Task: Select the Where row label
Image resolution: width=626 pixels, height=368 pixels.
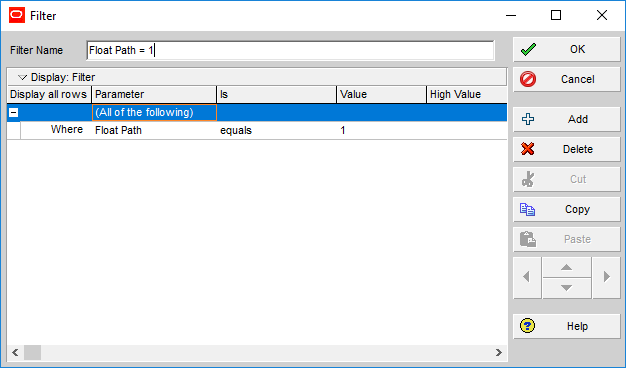Action: point(67,130)
